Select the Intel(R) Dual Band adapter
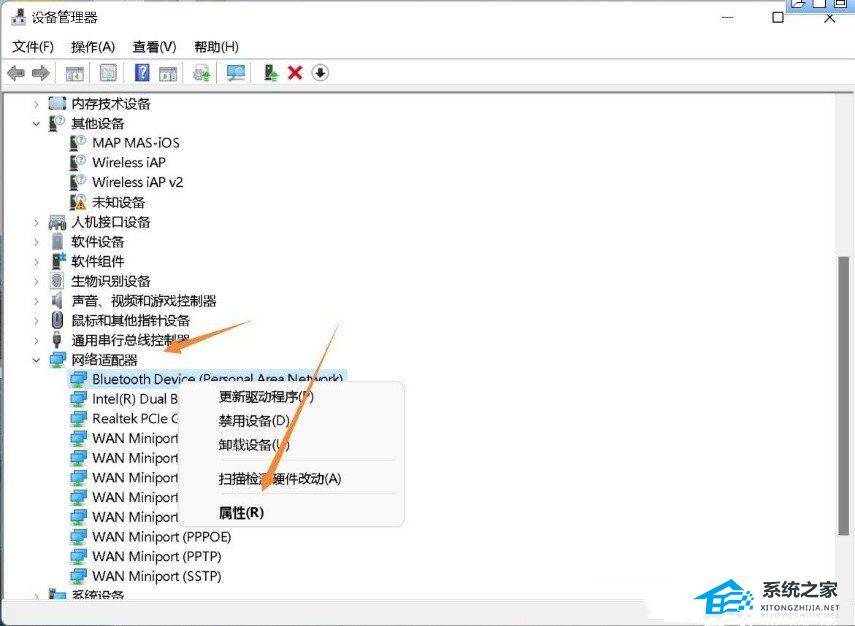The width and height of the screenshot is (855, 626). coord(135,399)
